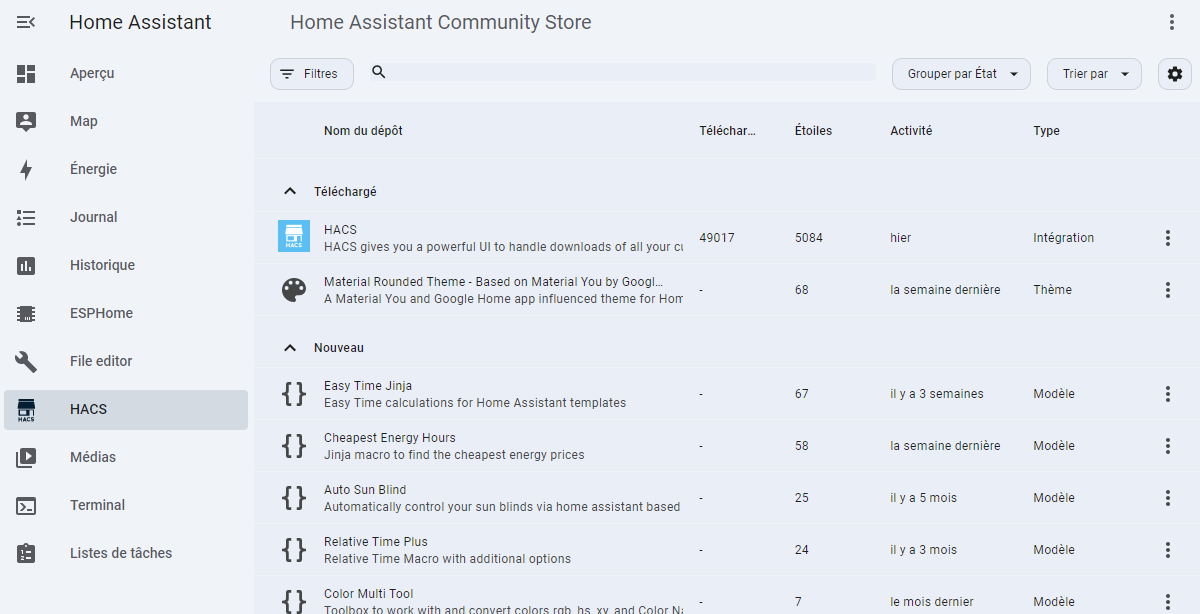This screenshot has height=614, width=1200.
Task: Open the HACS row three-dot menu
Action: 1167,238
